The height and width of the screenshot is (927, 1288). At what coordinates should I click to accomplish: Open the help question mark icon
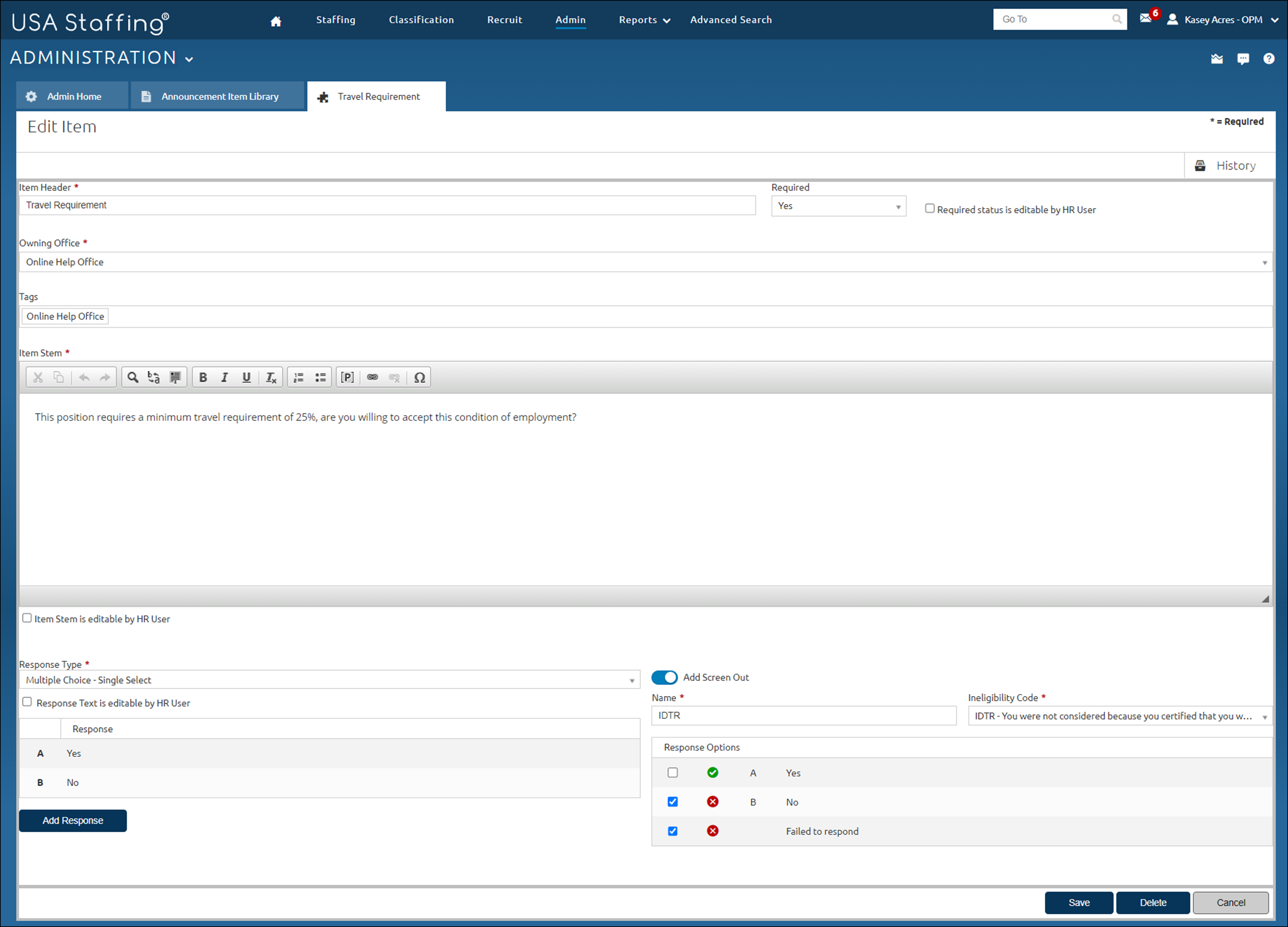coord(1269,59)
